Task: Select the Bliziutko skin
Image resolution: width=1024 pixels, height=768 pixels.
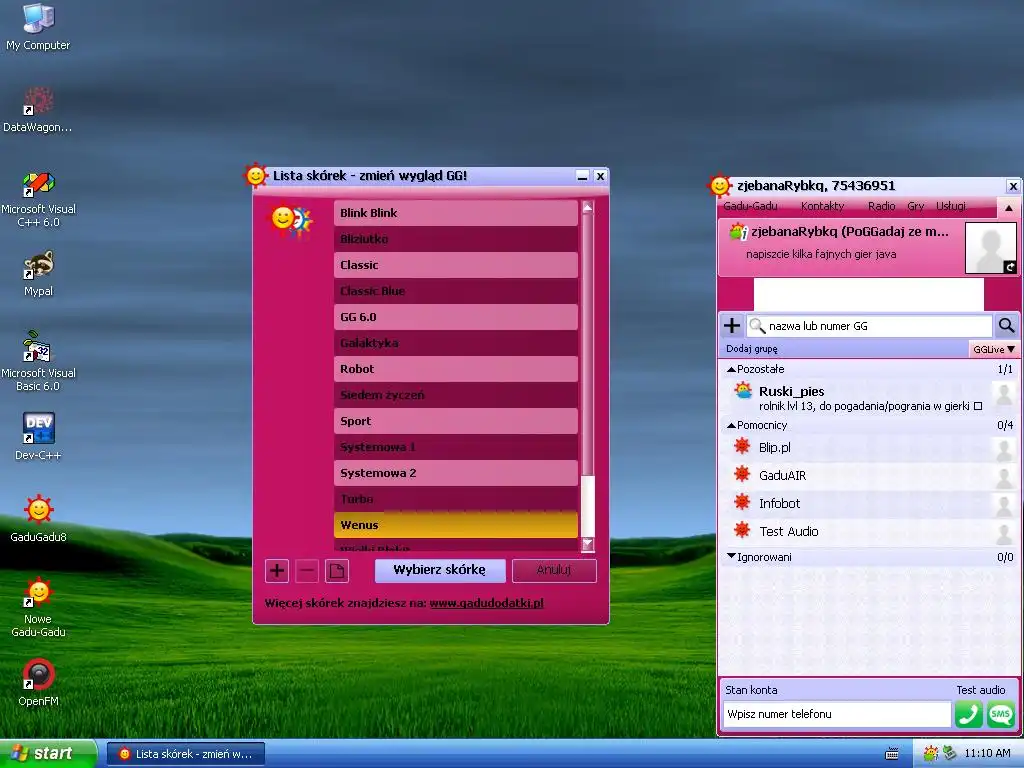Action: pos(456,239)
